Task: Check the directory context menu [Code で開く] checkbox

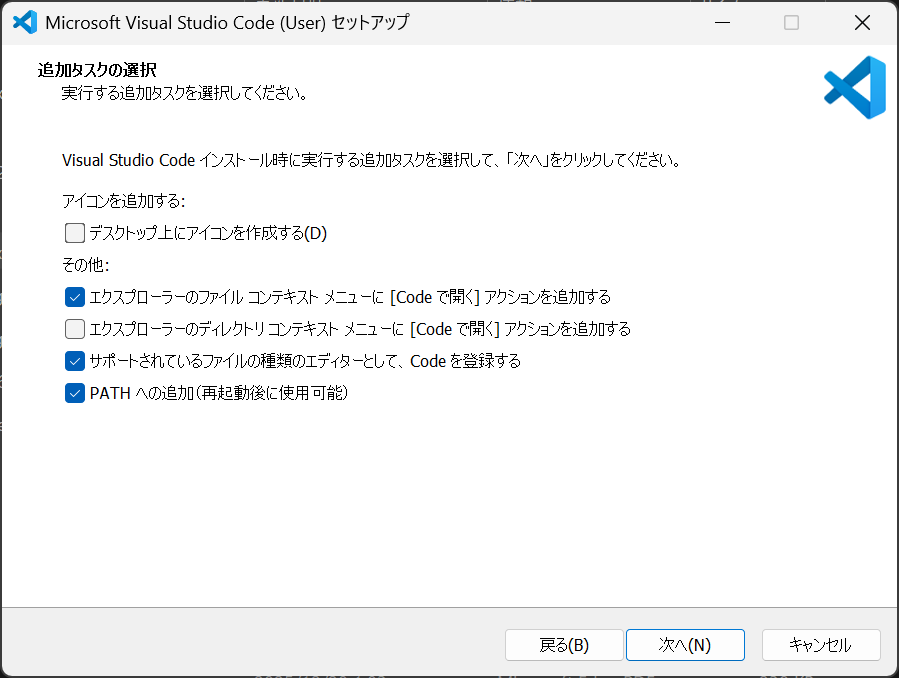Action: pyautogui.click(x=75, y=329)
